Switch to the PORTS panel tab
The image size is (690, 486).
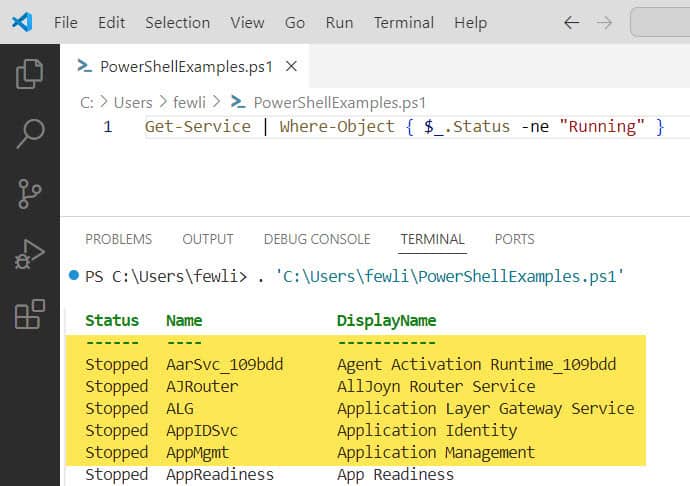point(514,239)
